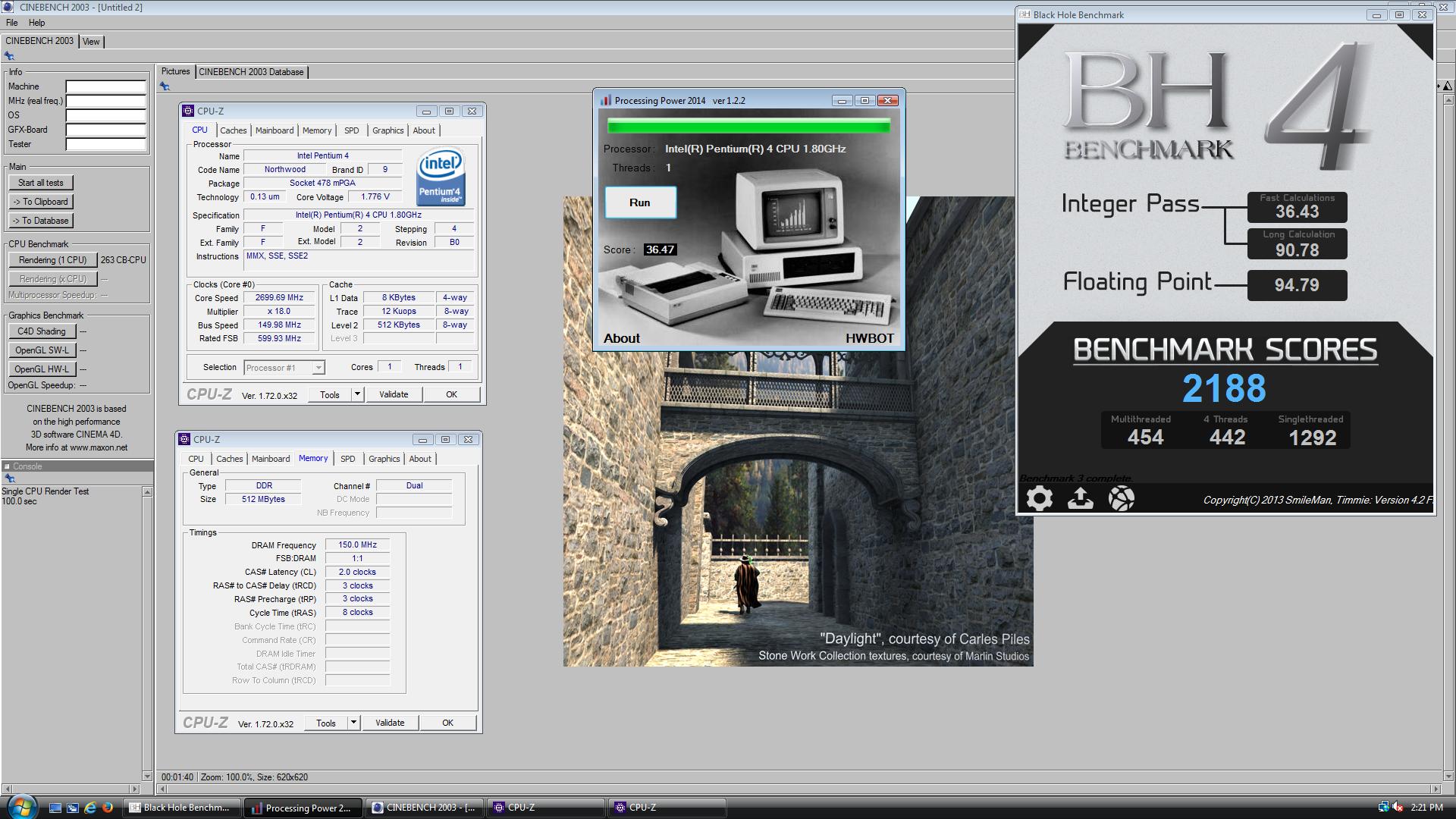Select the Pictures tab
This screenshot has height=819, width=1456.
[x=175, y=71]
